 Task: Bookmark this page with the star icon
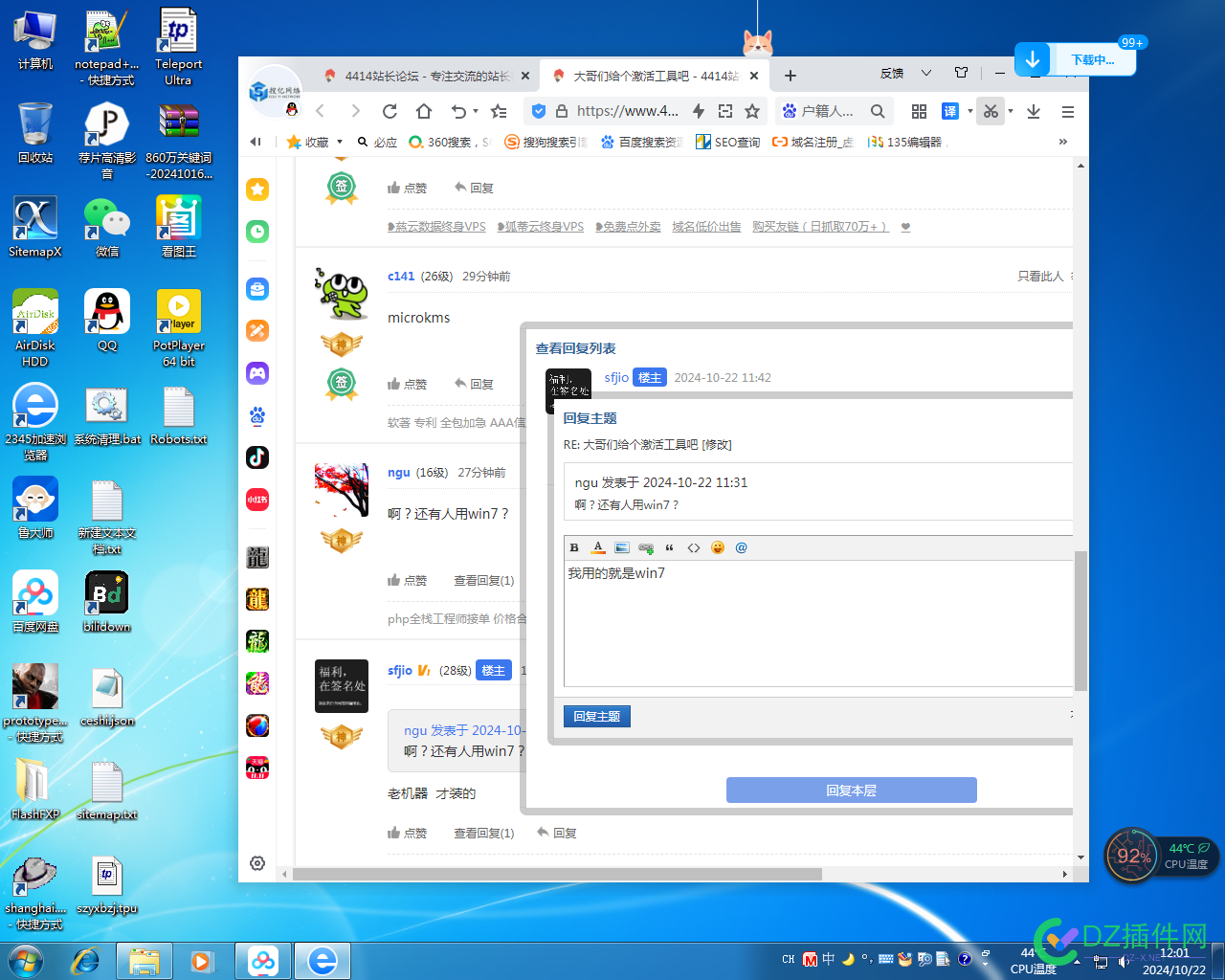[752, 111]
